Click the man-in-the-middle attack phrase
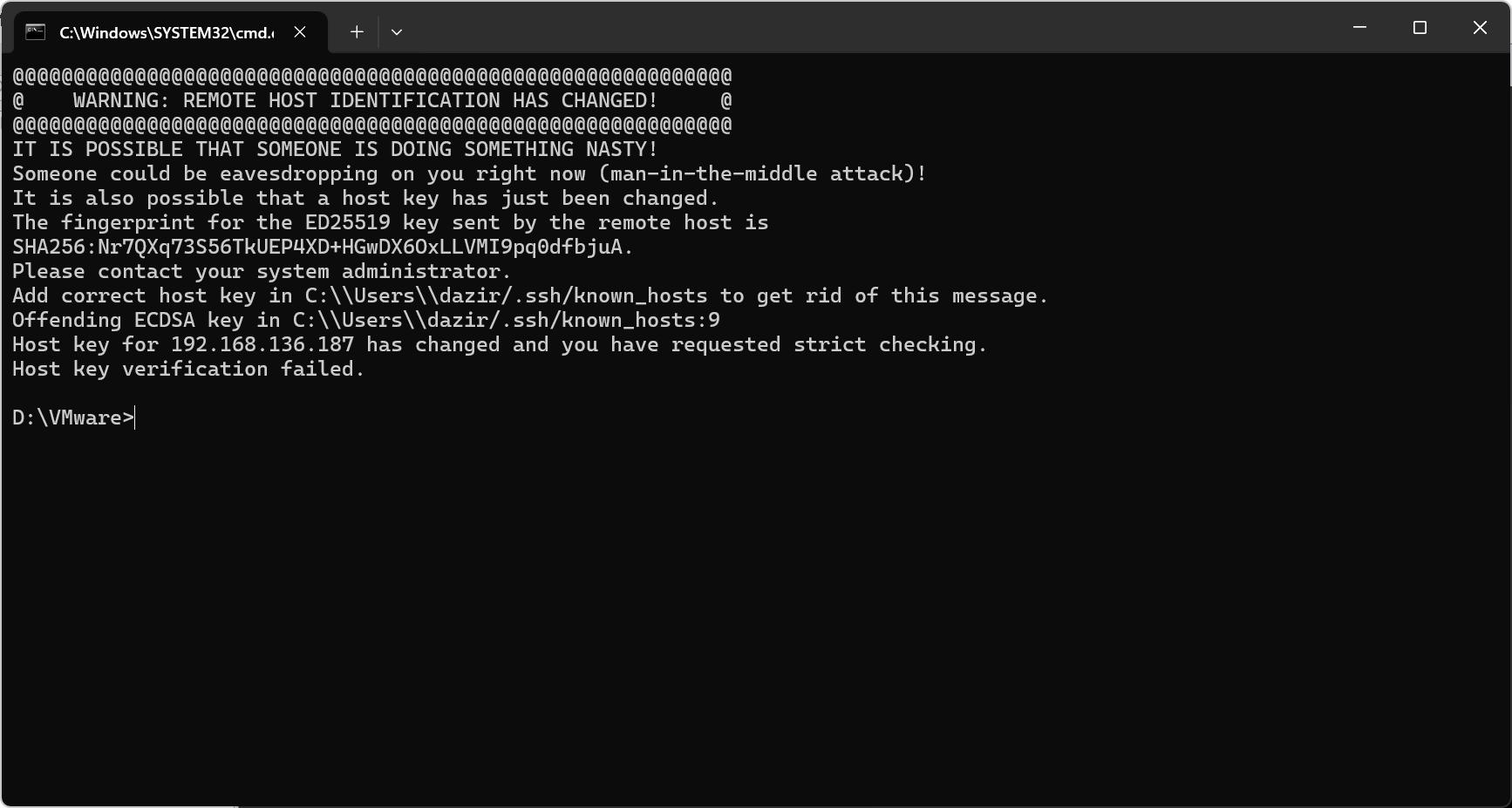The image size is (1512, 808). pos(762,173)
